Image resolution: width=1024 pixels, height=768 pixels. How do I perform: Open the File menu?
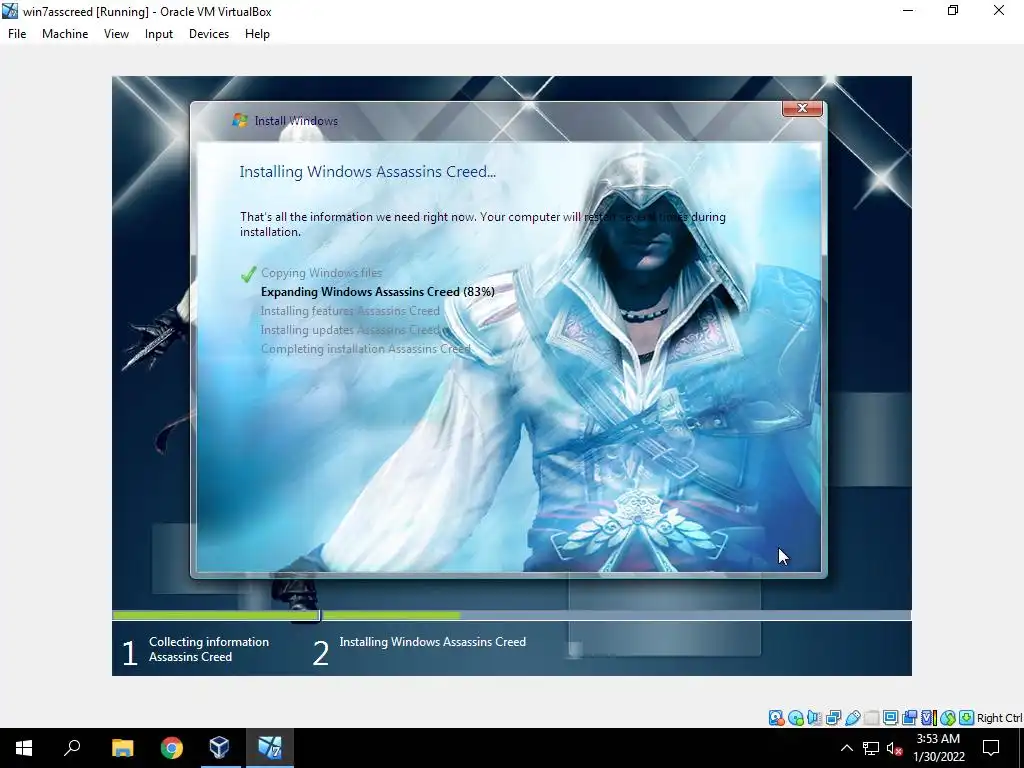[x=17, y=34]
